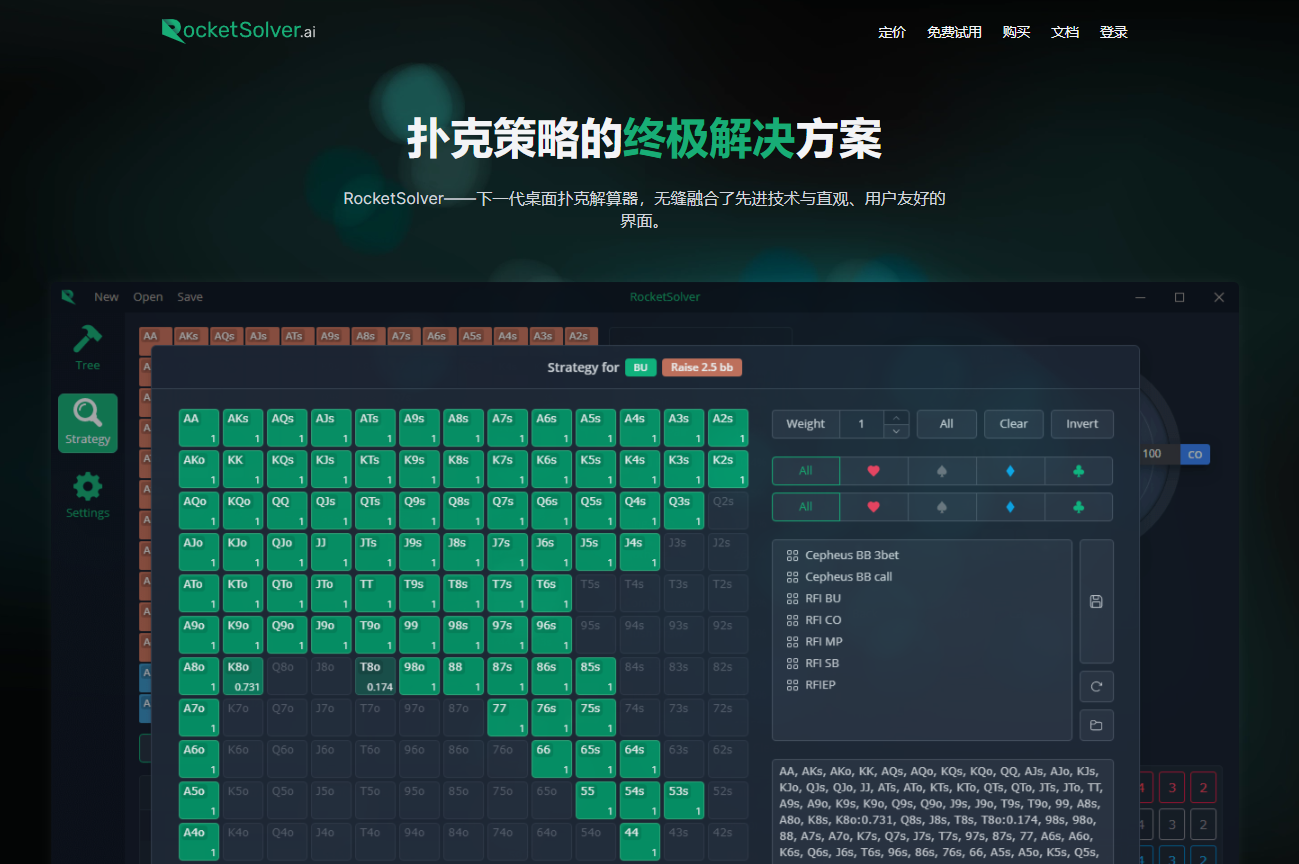Click the 购买 purchase link
This screenshot has height=864, width=1299.
[x=1016, y=32]
